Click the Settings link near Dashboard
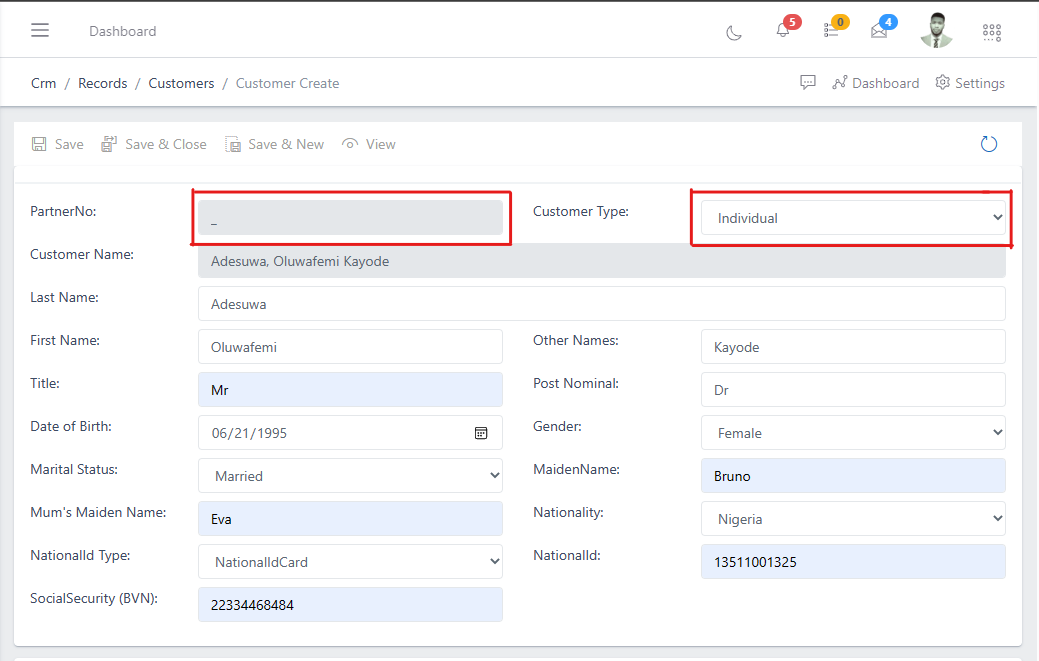Screen dimensions: 1039x661 [x=970, y=83]
